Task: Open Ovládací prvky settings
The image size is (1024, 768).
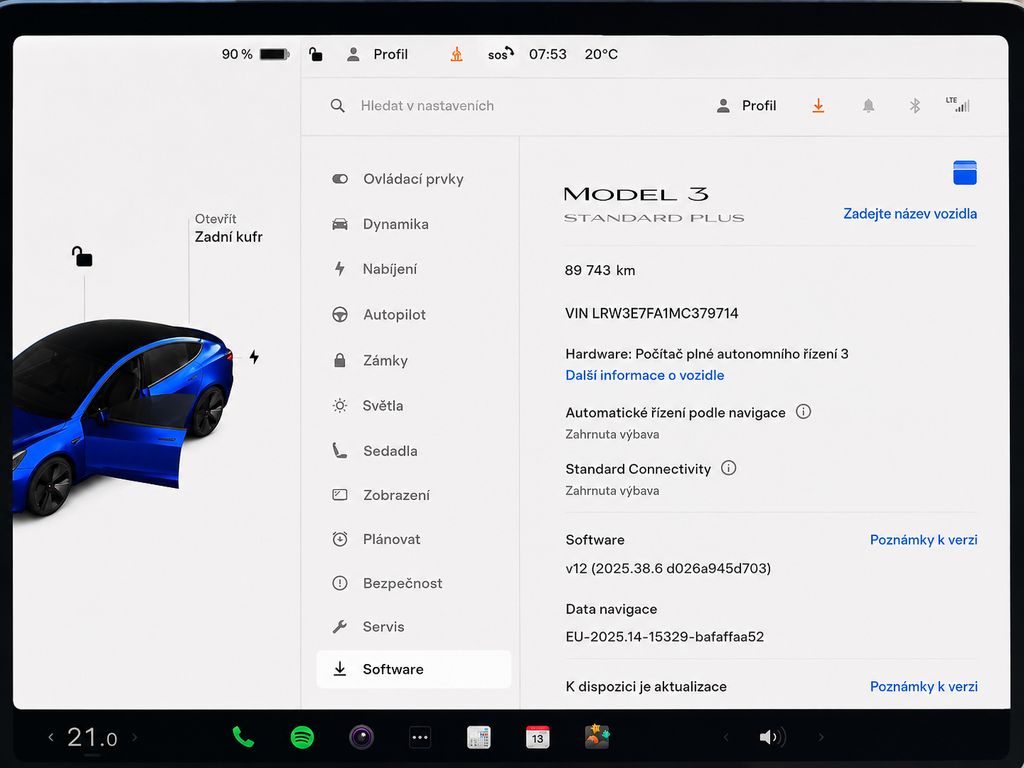Action: (413, 179)
